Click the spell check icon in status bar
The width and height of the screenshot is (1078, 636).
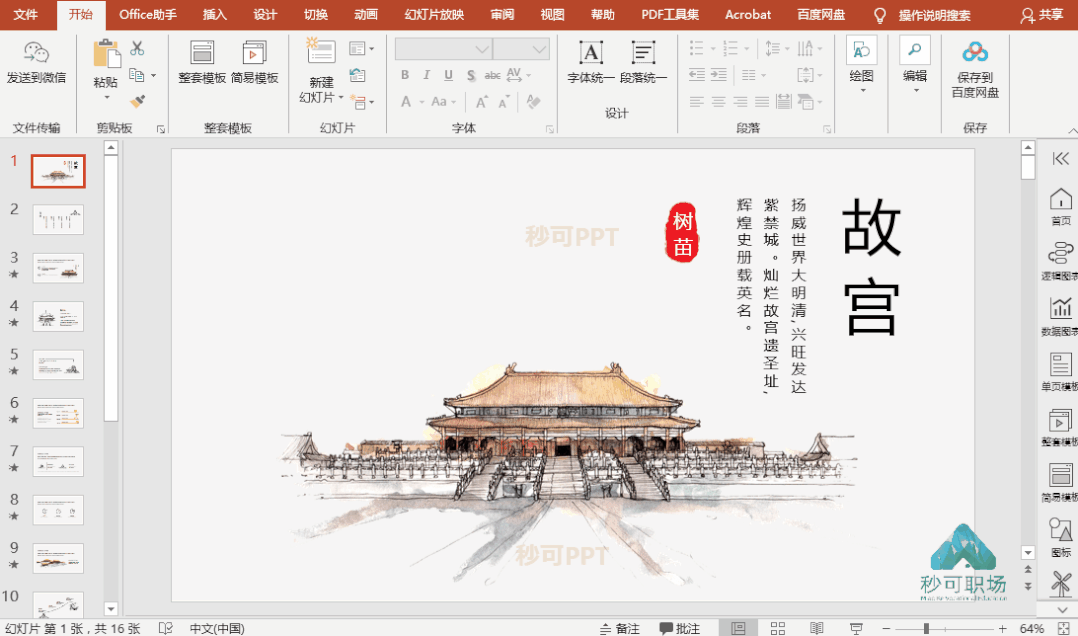(x=165, y=628)
